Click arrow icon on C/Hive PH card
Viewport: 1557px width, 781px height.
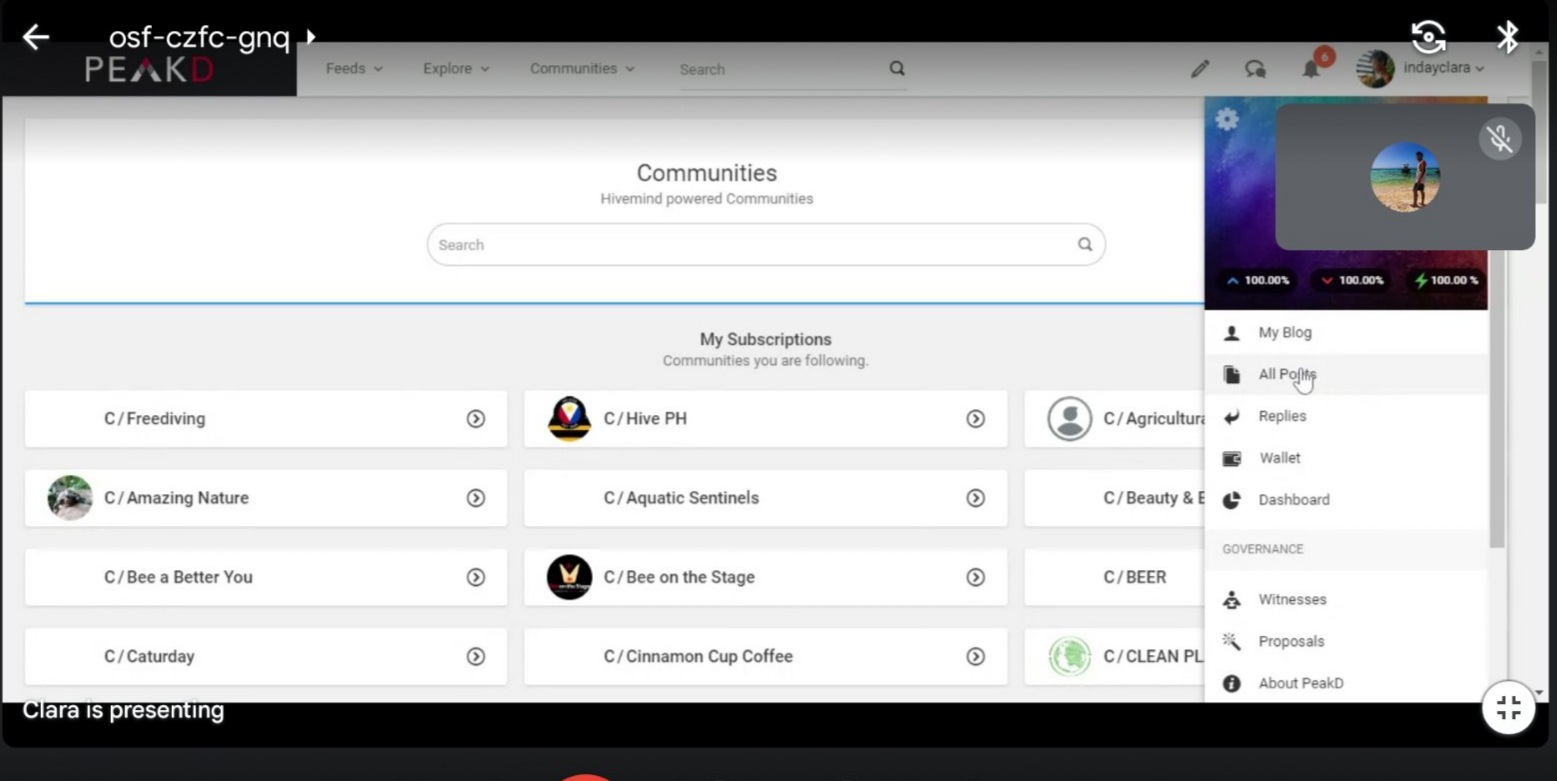(975, 419)
